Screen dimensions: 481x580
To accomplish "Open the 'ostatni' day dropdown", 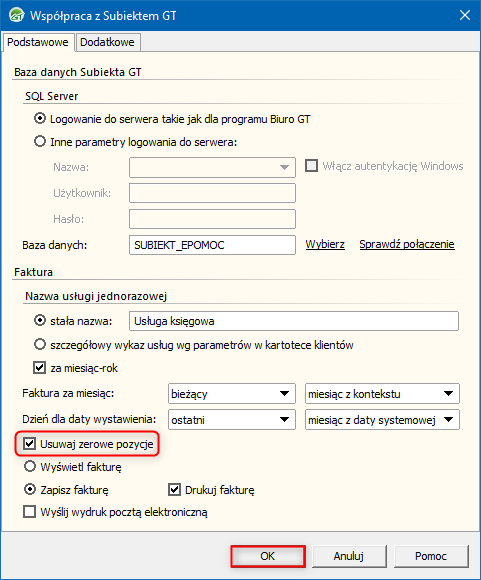I will (x=232, y=419).
